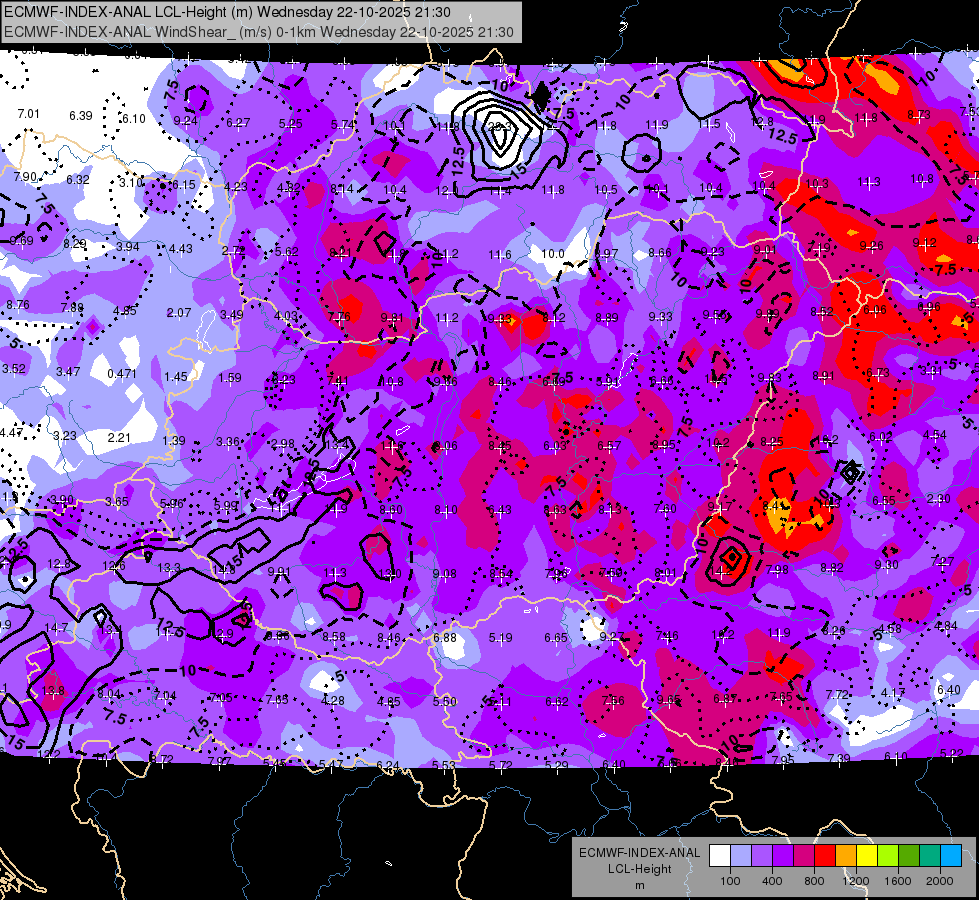Click the wind shear value 8.73
Viewport: 979px width, 900px height.
918,114
